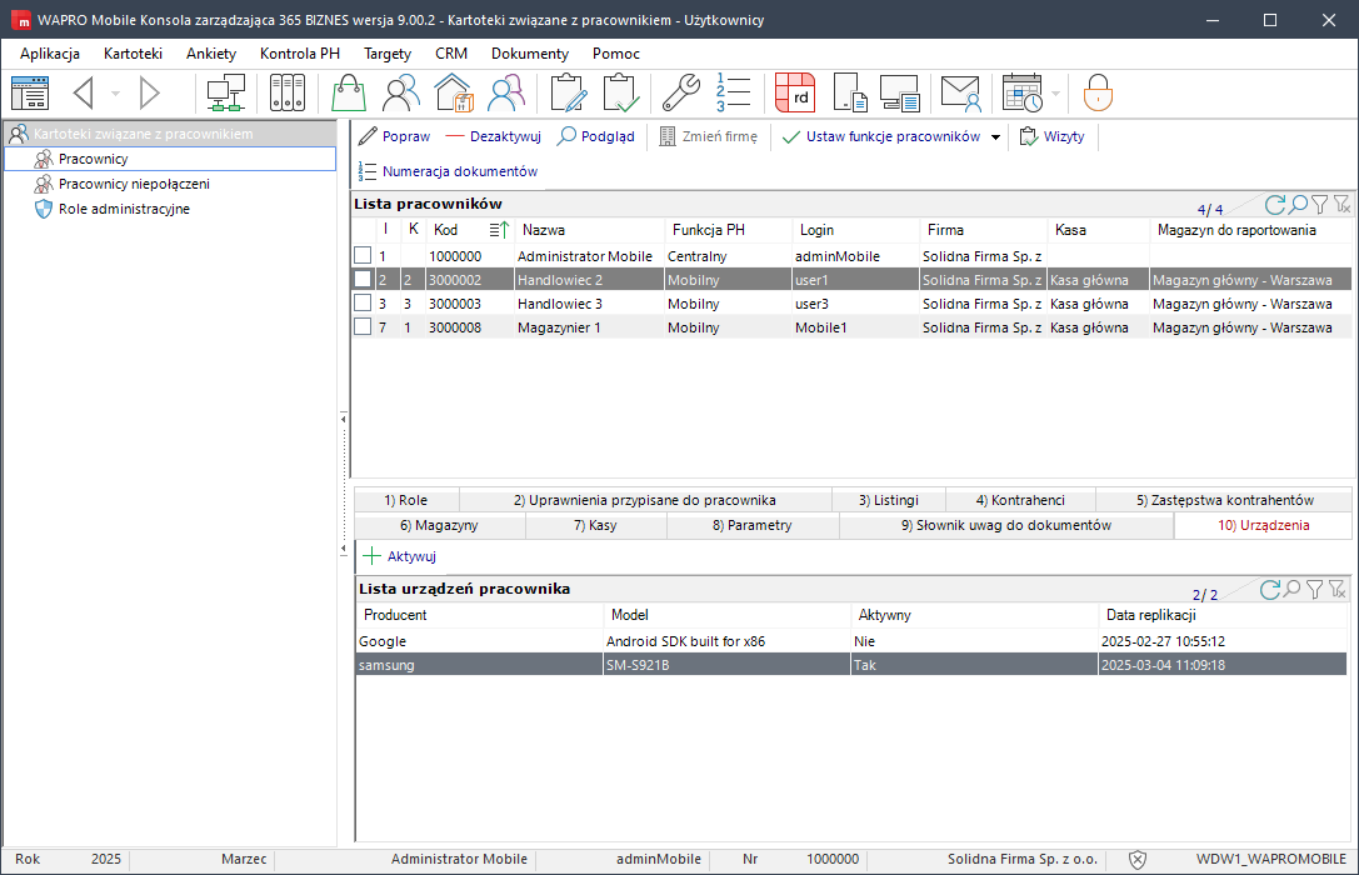Click the clipboard with checkmark toolbar icon
The width and height of the screenshot is (1359, 875).
coord(621,93)
